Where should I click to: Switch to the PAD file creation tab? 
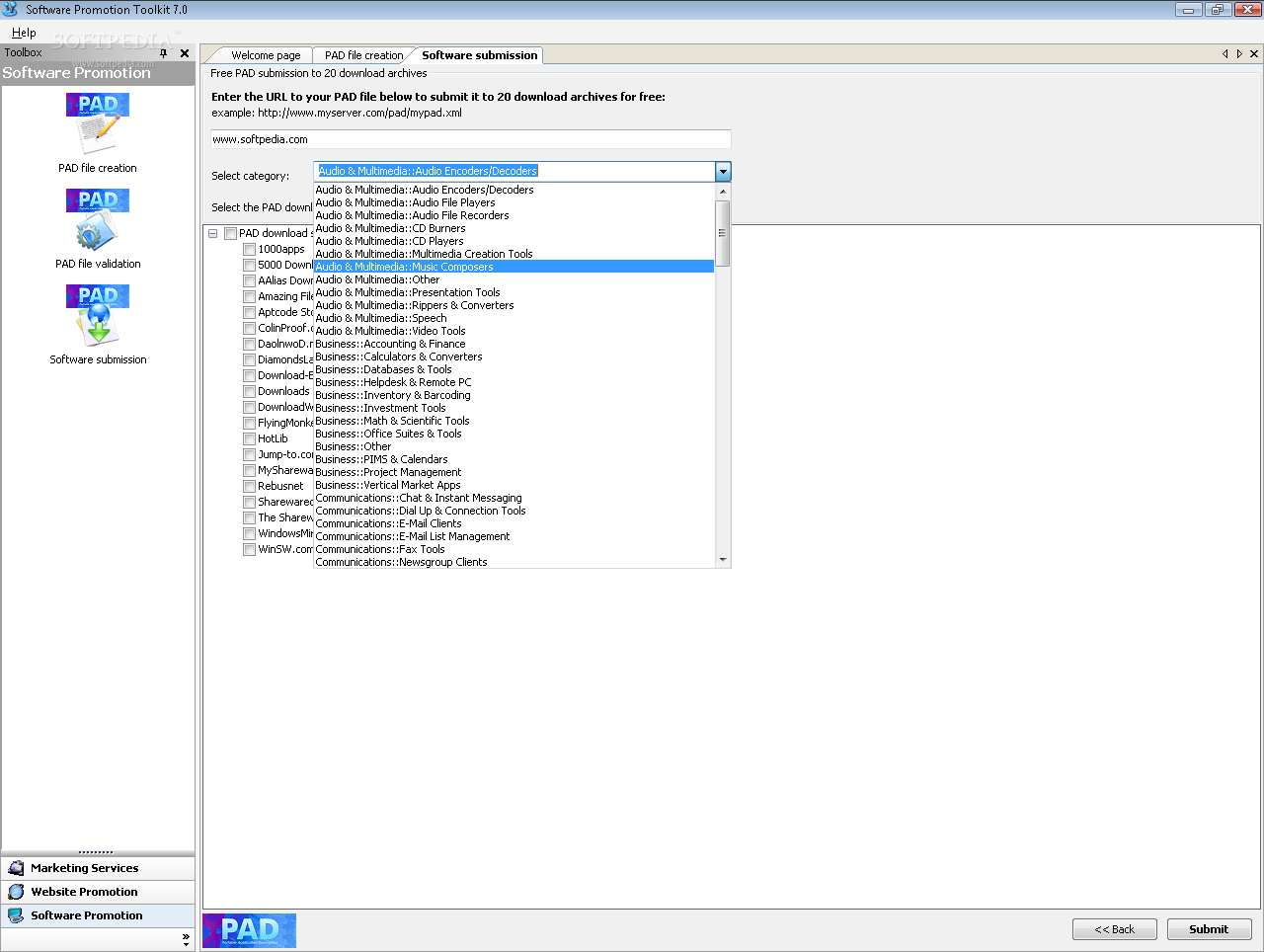click(x=363, y=55)
